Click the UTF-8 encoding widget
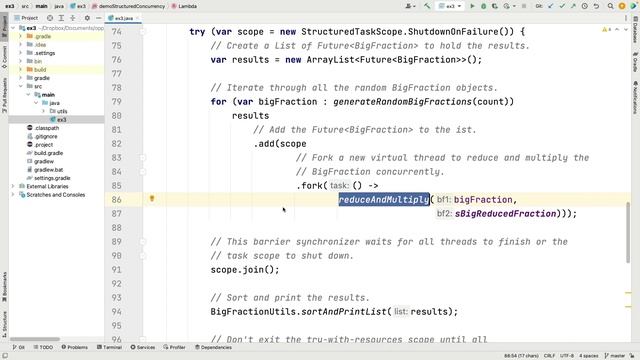Viewport: 640px width, 360px height. coord(567,356)
